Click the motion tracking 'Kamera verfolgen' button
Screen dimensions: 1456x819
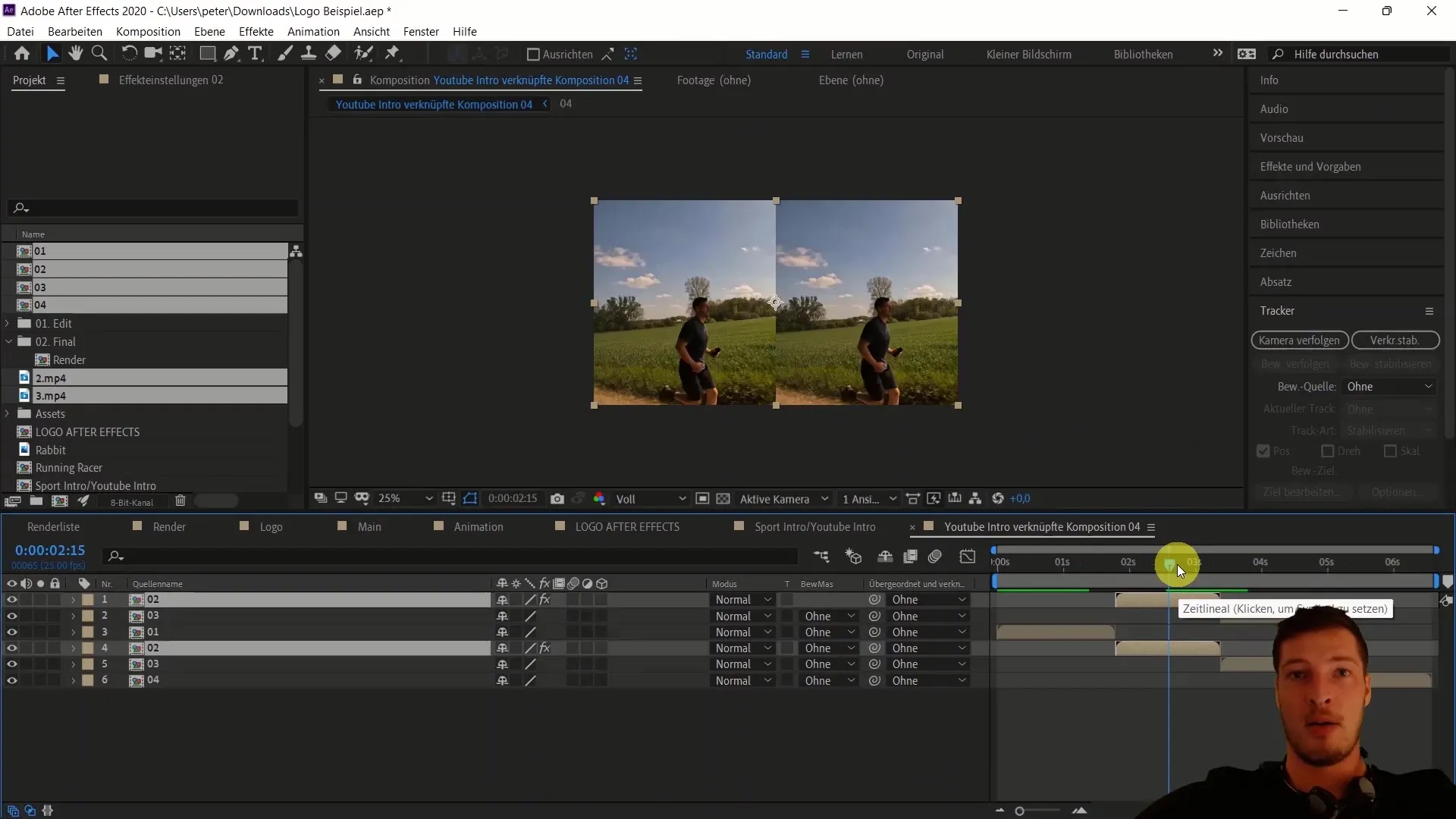tap(1298, 340)
